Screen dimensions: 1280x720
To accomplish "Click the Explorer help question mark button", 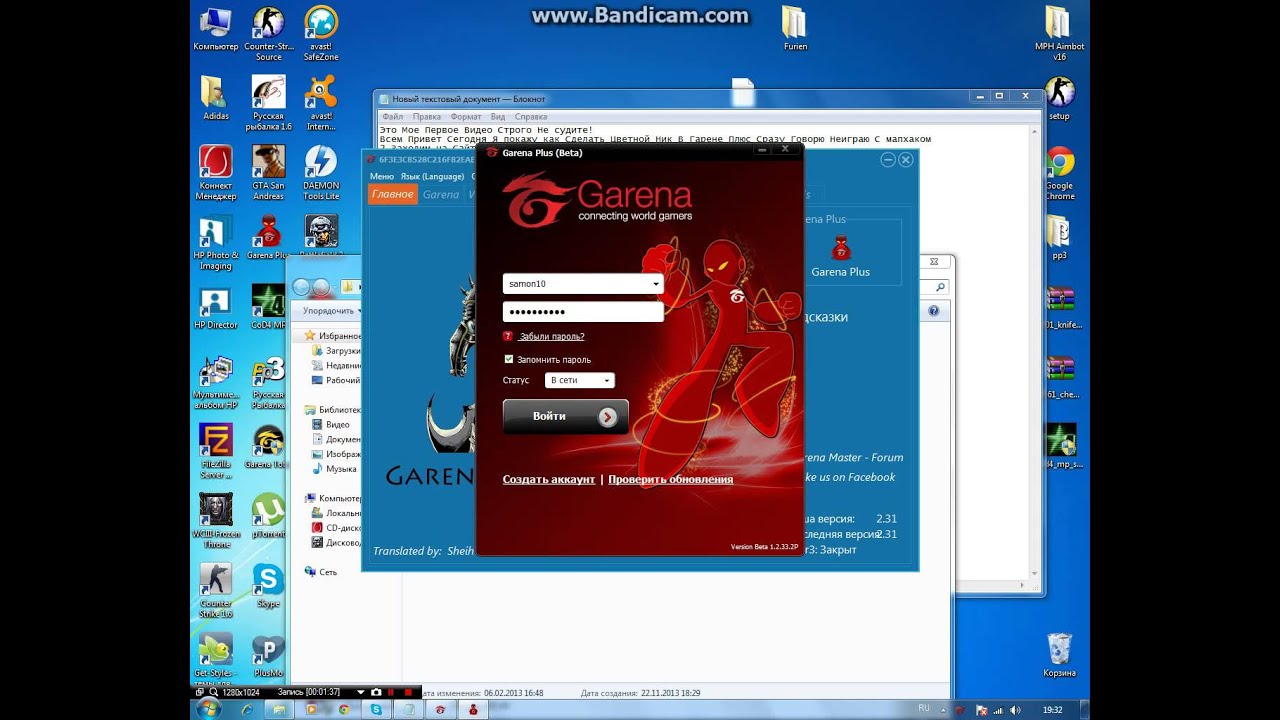I will point(934,311).
